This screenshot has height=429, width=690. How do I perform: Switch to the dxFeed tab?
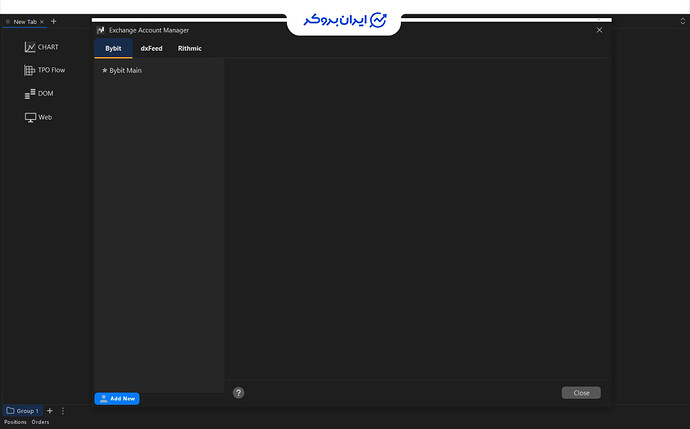(151, 48)
